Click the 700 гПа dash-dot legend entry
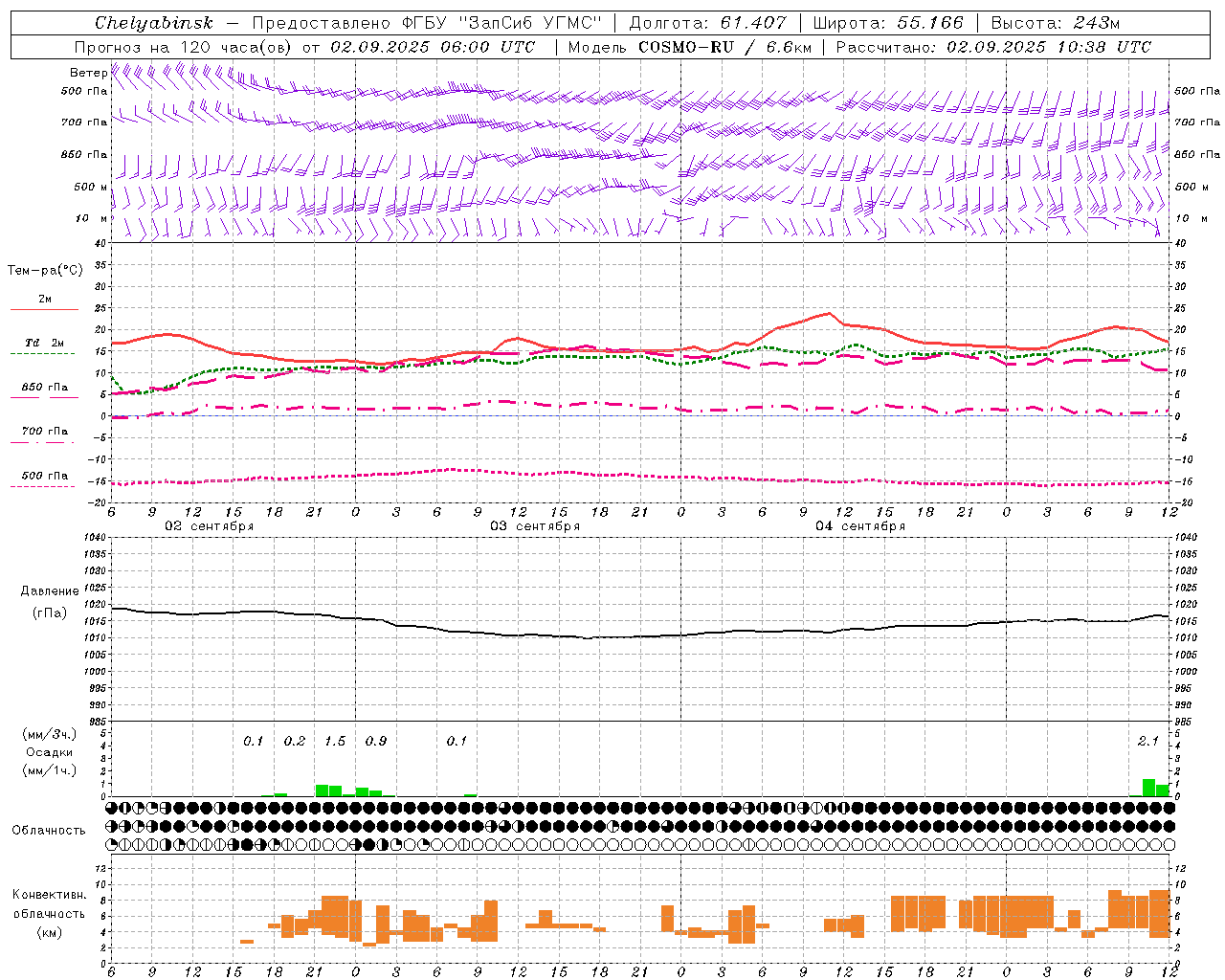1225x980 pixels. coord(44,432)
